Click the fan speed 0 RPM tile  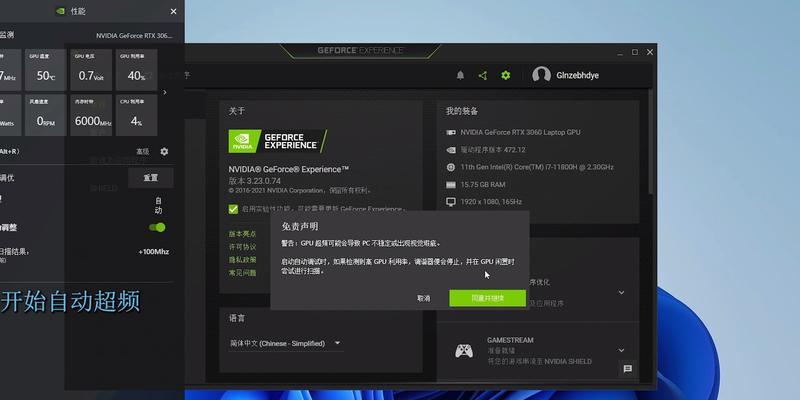point(45,115)
